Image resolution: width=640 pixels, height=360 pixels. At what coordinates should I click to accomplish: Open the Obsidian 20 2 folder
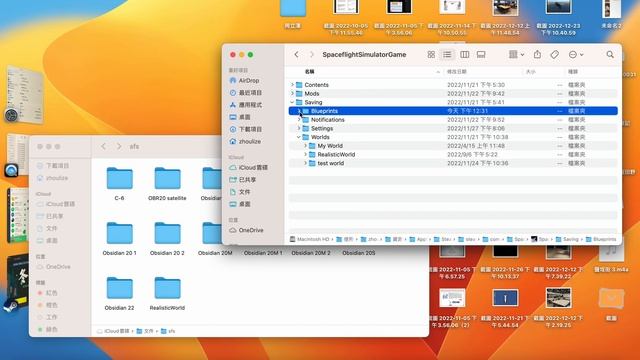point(167,239)
